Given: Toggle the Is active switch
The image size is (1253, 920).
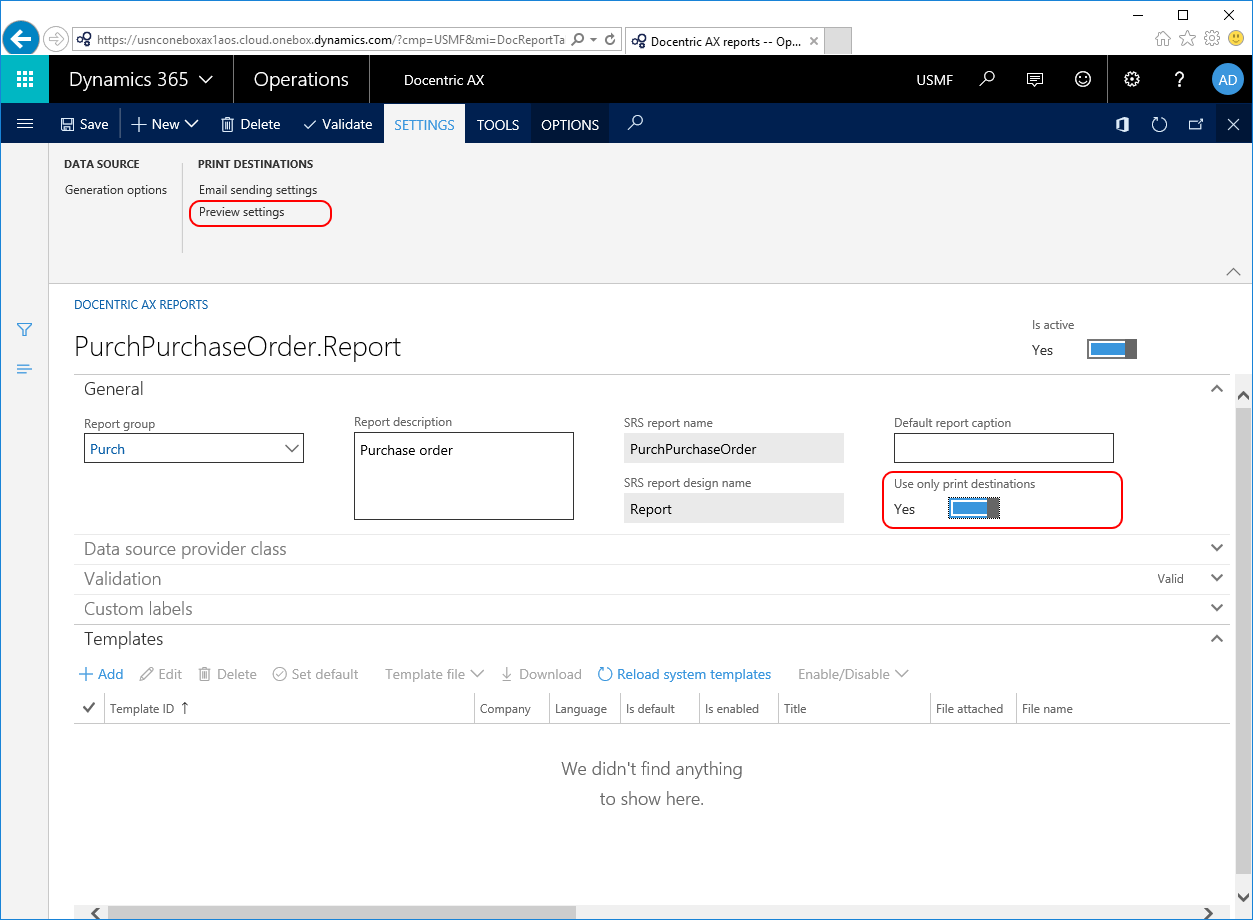Looking at the screenshot, I should pyautogui.click(x=1112, y=349).
